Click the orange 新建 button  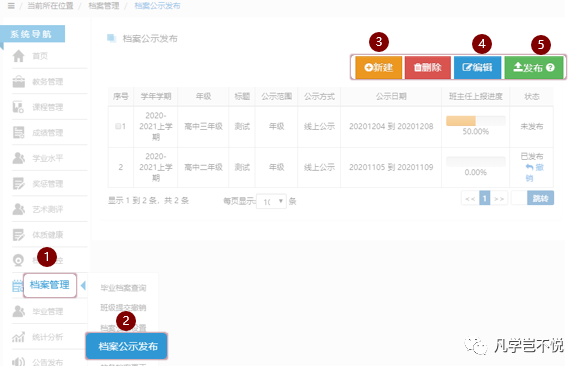pos(379,68)
